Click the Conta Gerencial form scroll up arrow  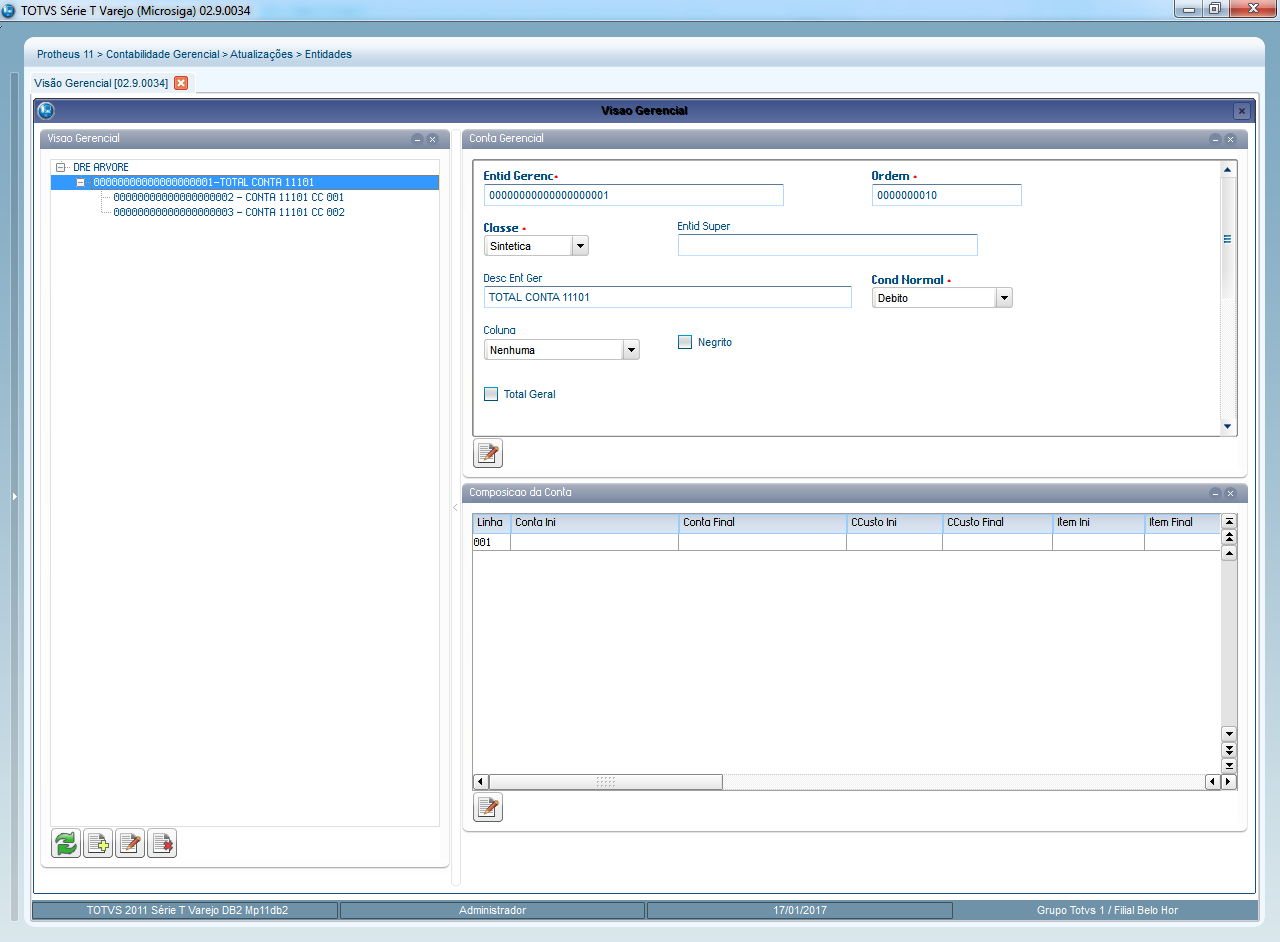[x=1227, y=170]
